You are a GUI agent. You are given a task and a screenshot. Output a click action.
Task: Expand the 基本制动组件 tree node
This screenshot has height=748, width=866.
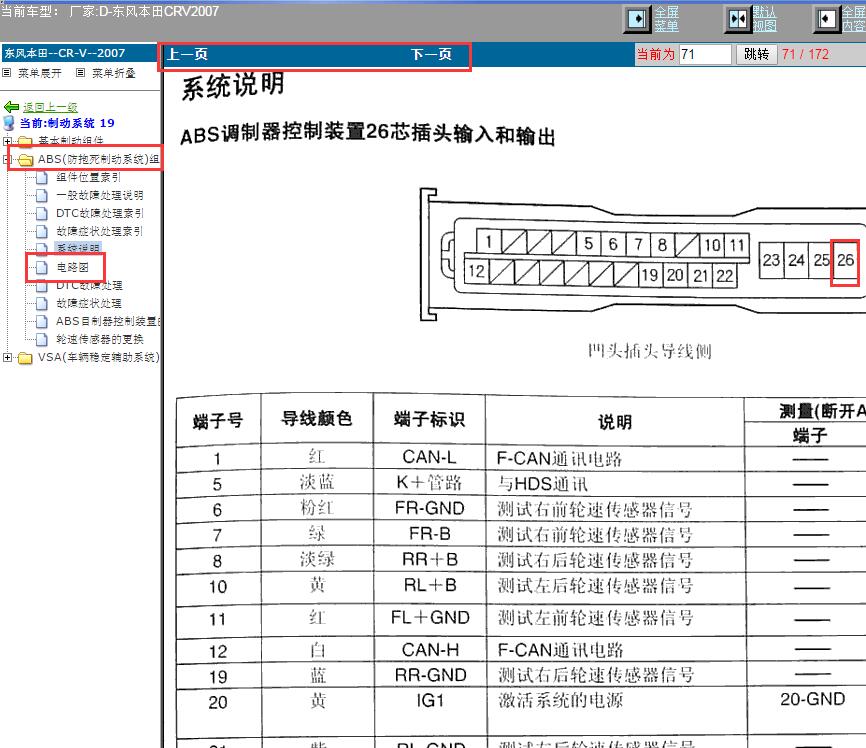(7, 141)
